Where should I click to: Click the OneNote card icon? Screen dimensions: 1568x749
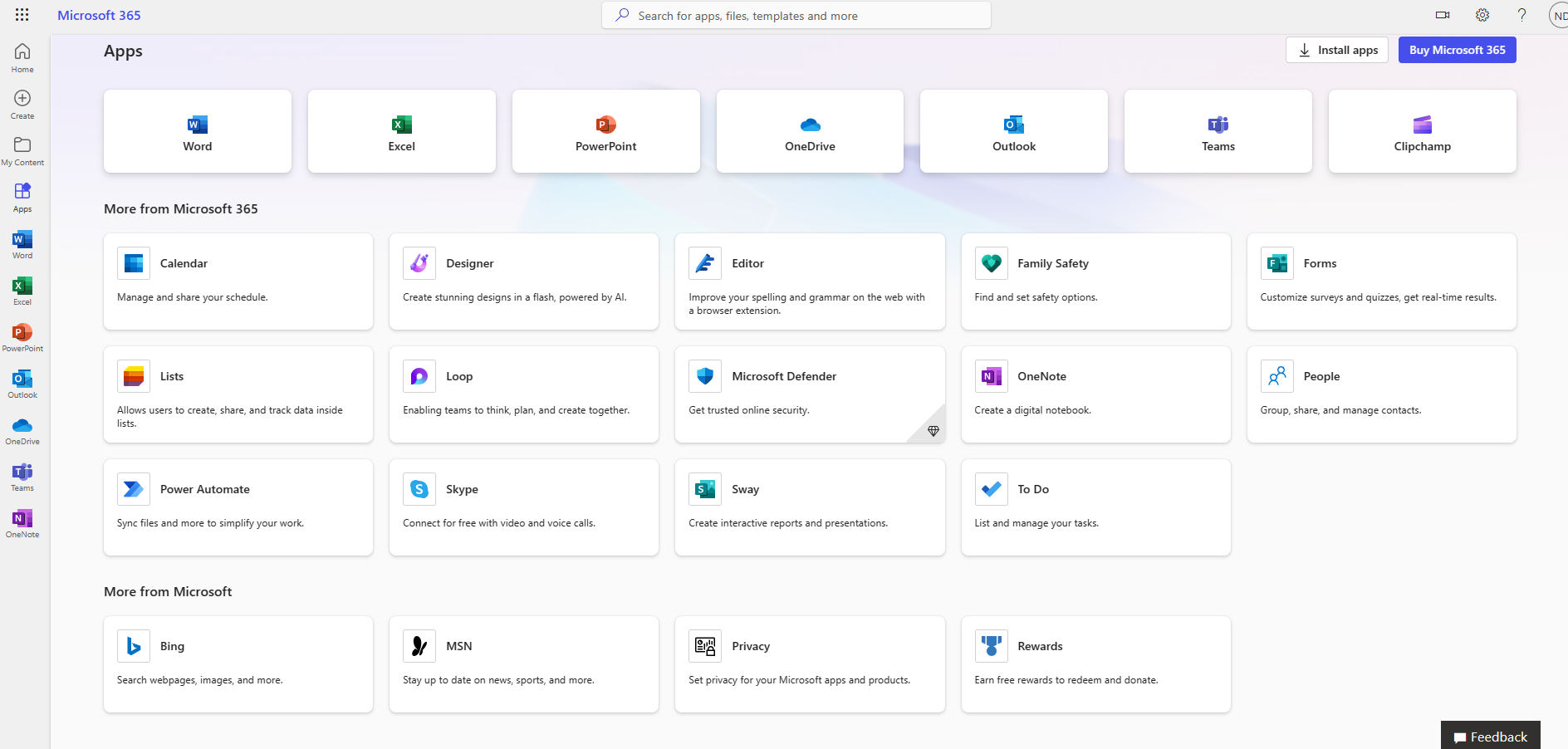[x=992, y=376]
